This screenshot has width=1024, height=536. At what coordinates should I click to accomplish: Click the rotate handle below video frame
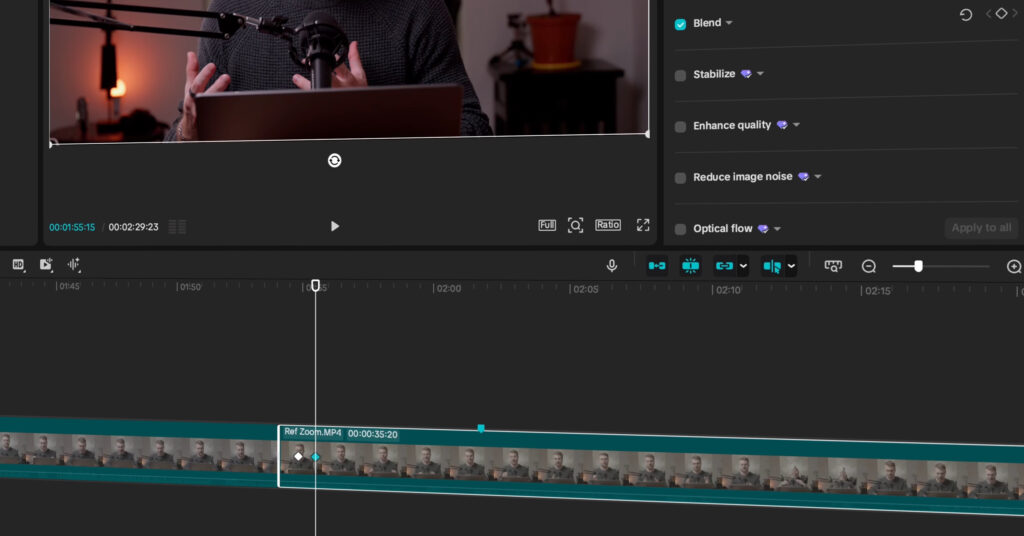coord(334,161)
